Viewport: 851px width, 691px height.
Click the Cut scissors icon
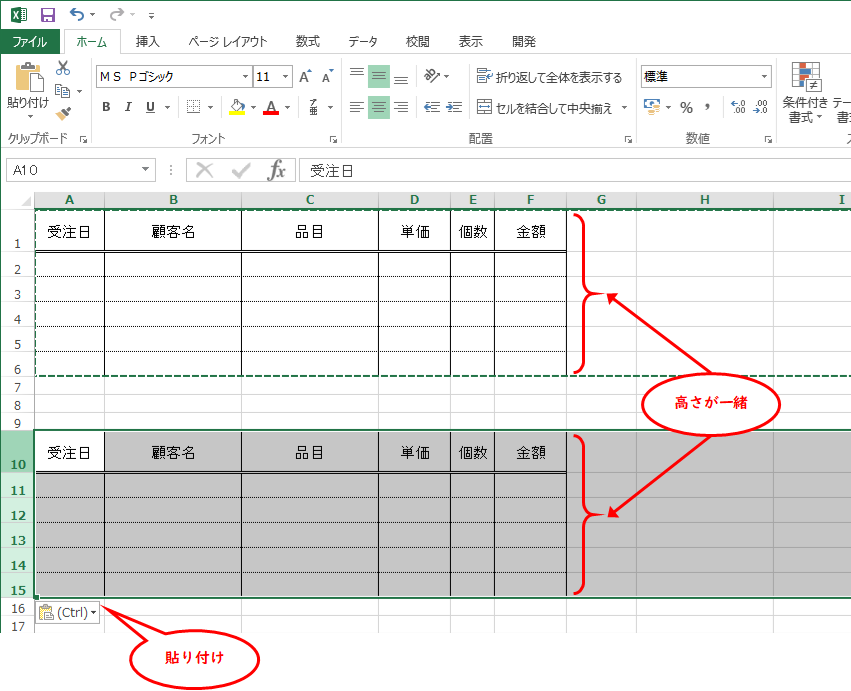(63, 68)
